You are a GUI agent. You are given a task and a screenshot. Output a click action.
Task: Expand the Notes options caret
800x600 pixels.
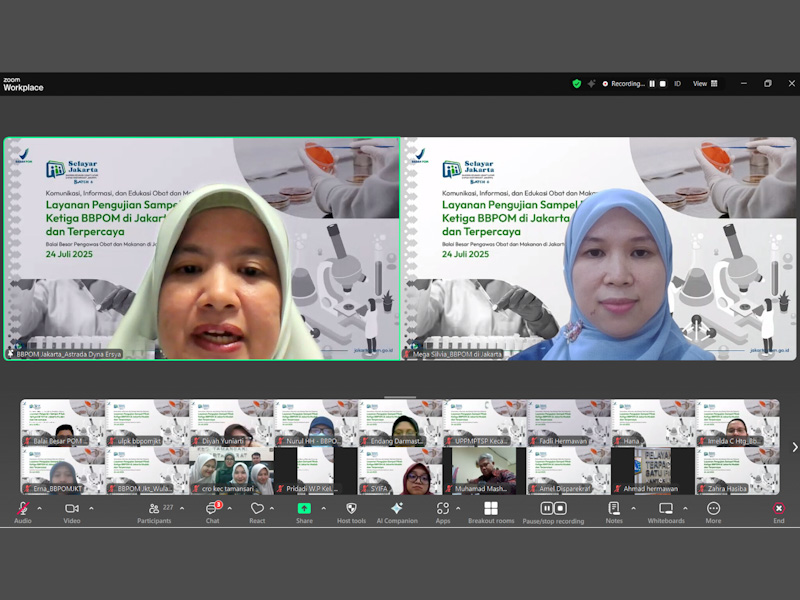633,508
